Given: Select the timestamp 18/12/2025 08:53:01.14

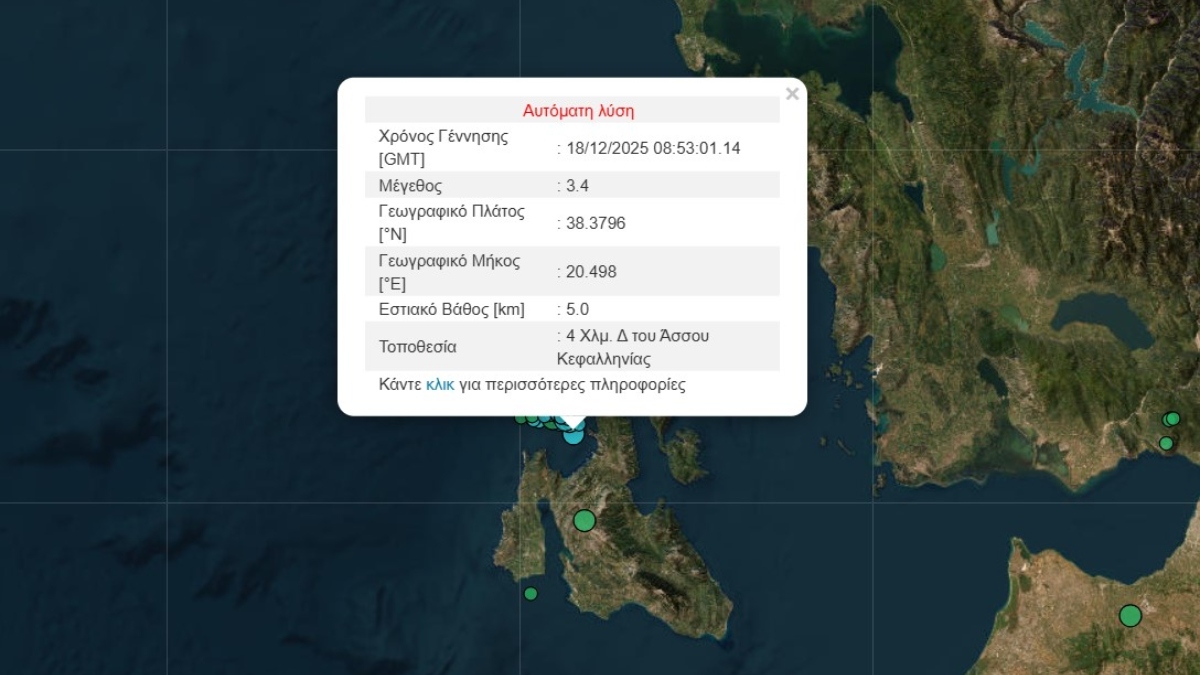Looking at the screenshot, I should [x=653, y=148].
